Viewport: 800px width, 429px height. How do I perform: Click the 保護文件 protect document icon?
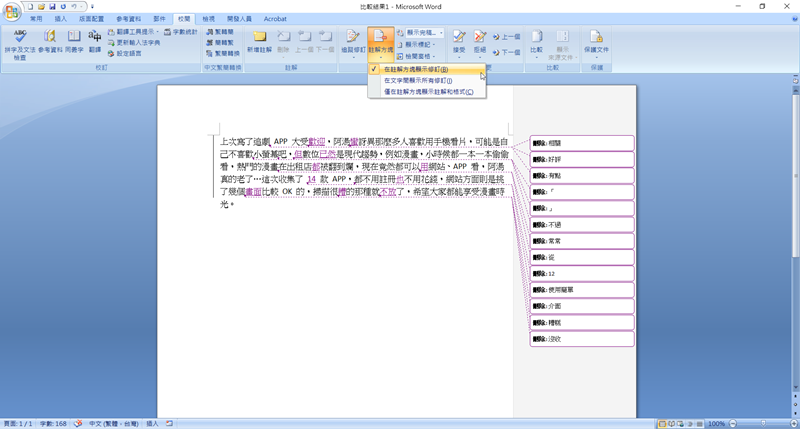[596, 41]
